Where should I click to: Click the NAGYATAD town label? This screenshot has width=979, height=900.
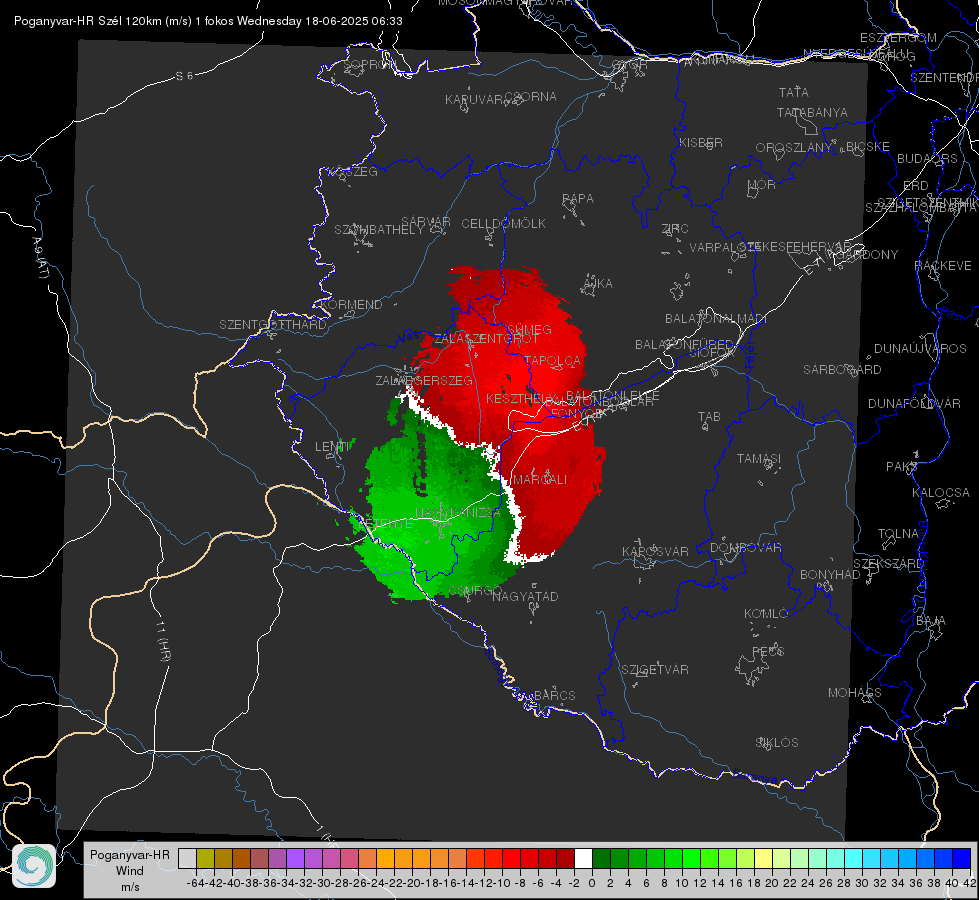click(525, 596)
